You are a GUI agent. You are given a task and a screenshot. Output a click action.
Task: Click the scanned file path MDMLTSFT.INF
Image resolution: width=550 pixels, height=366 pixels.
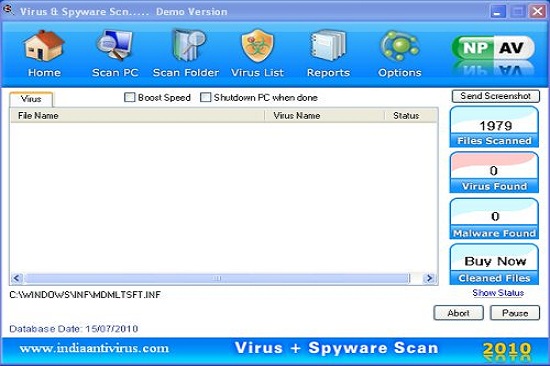[x=85, y=295]
